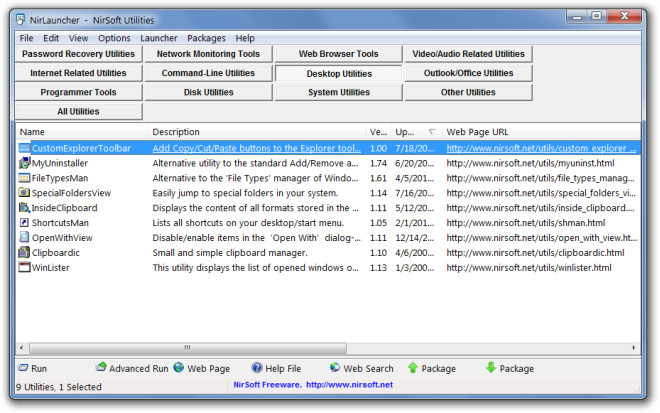The image size is (660, 413).
Task: Click the NirLauncher title bar icon
Action: (20, 20)
